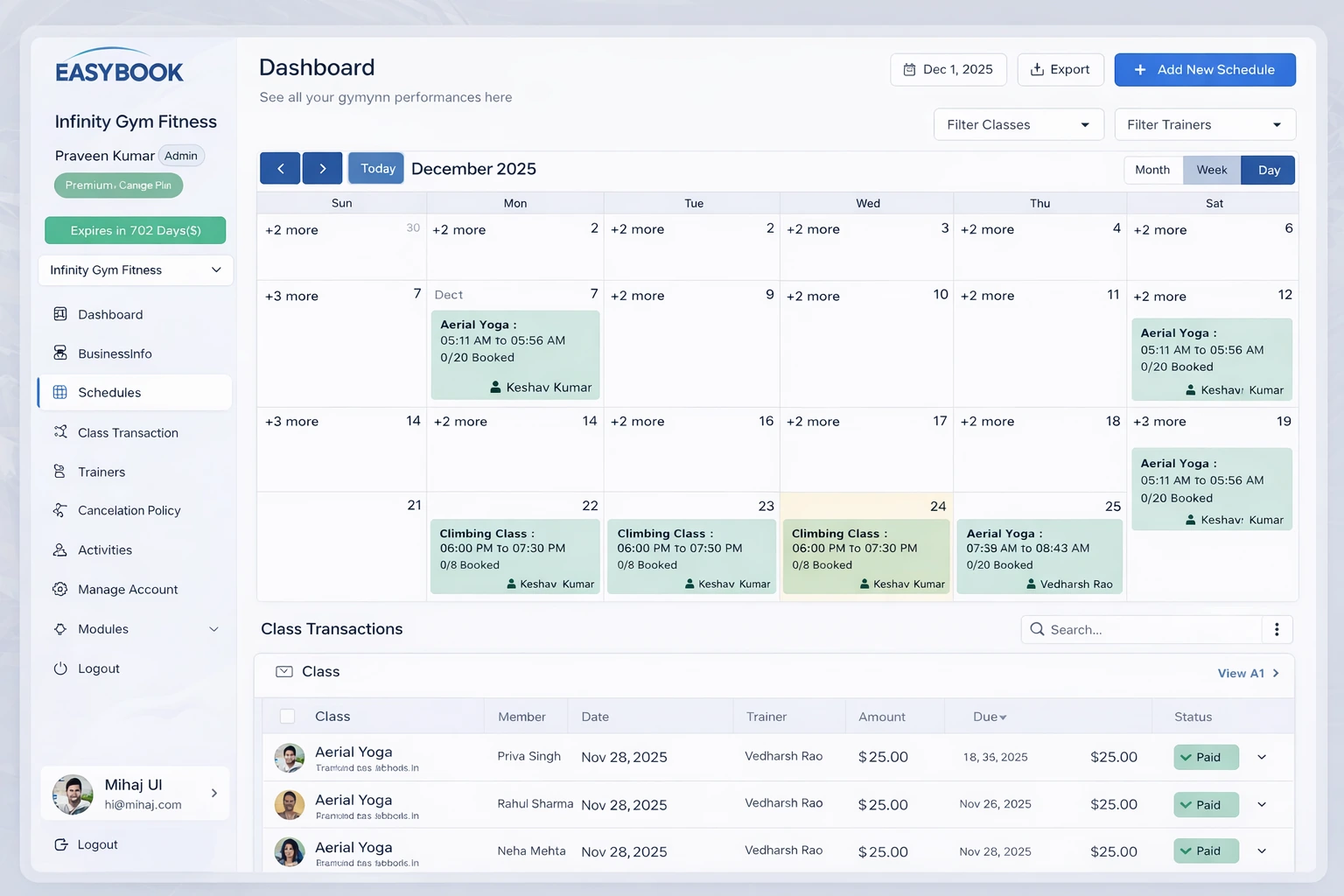The image size is (1344, 896).
Task: Click the Add New Schedule button
Action: [x=1204, y=70]
